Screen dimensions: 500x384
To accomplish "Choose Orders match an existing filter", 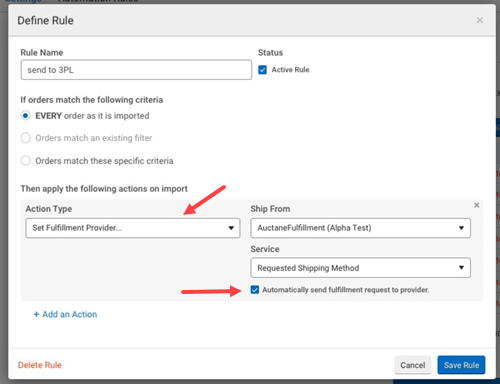I will coord(26,138).
